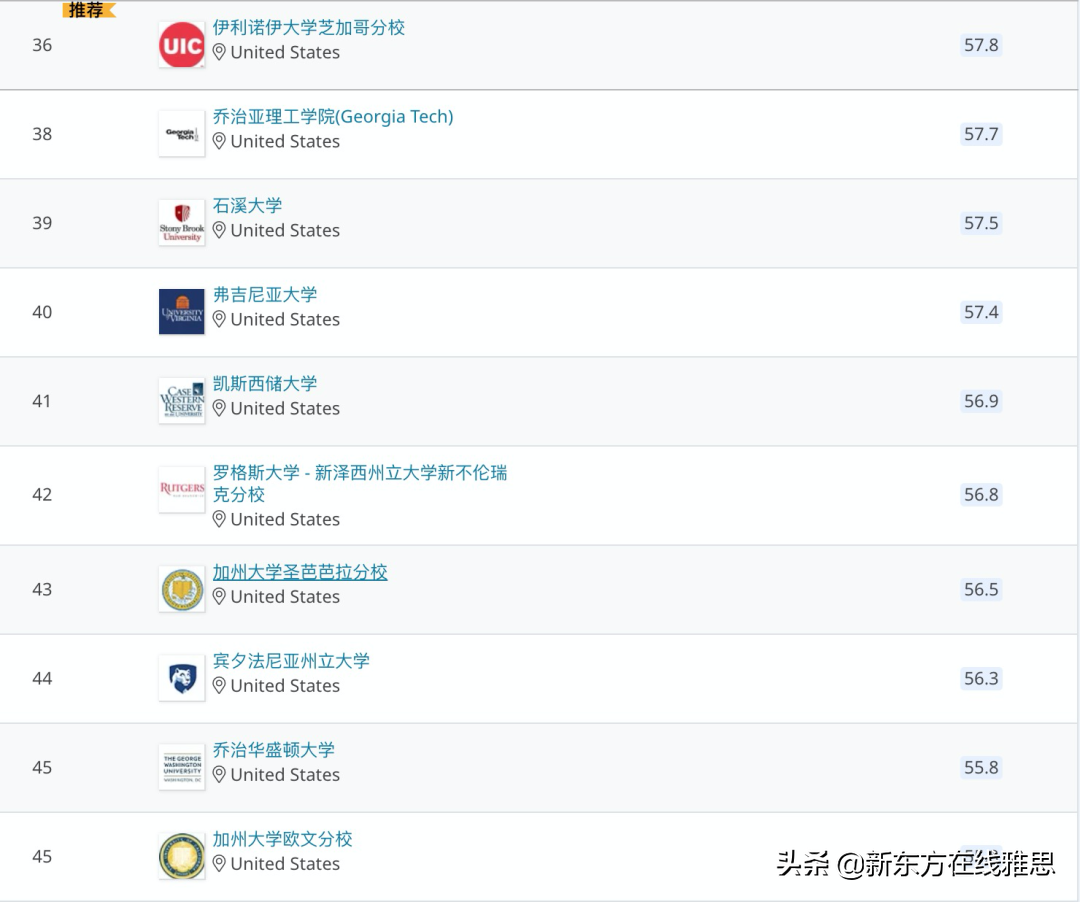Viewport: 1080px width, 902px height.
Task: Click the UC Santa Barbara gold seal logo
Action: click(x=180, y=589)
